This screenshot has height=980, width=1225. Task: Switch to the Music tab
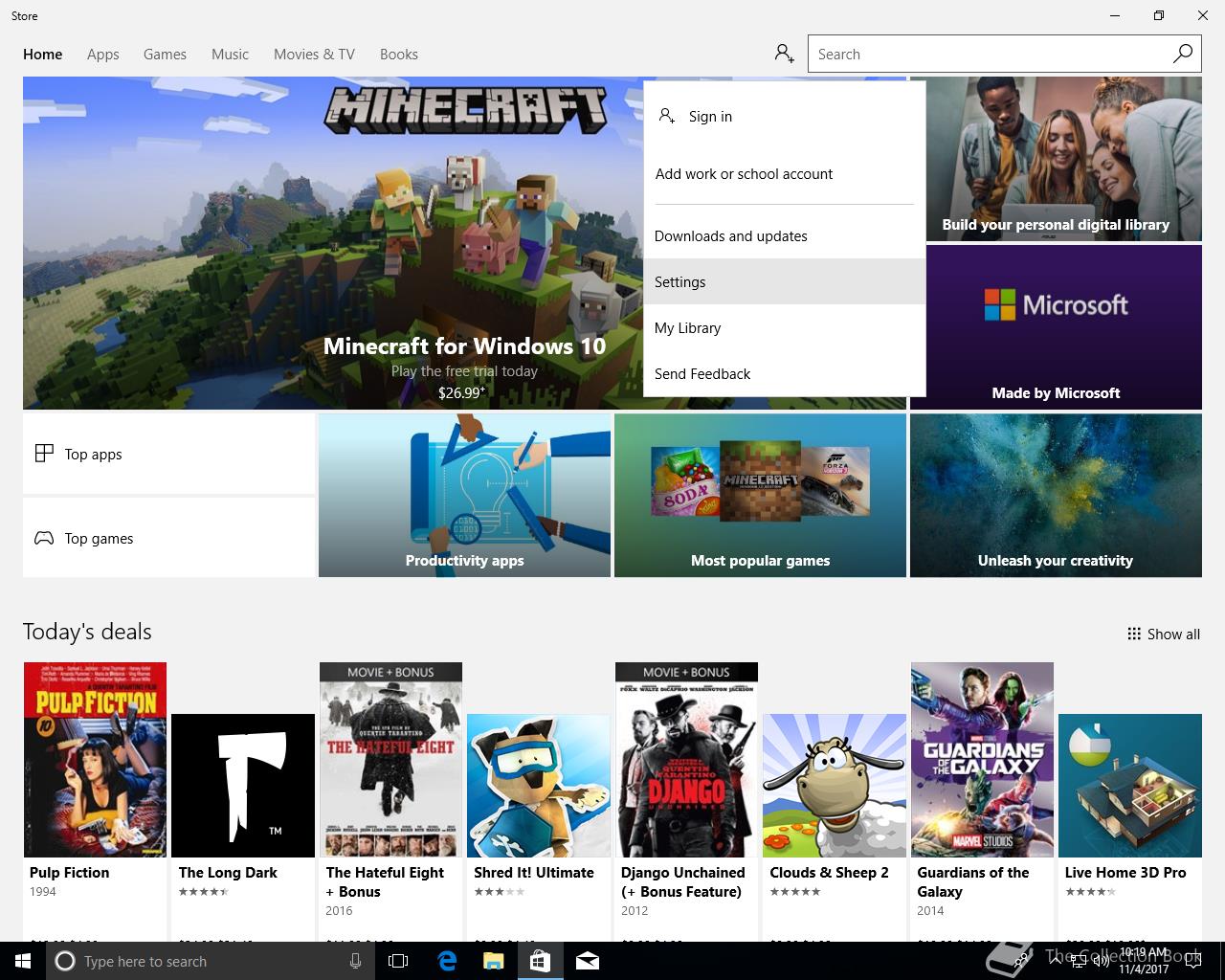pyautogui.click(x=230, y=55)
